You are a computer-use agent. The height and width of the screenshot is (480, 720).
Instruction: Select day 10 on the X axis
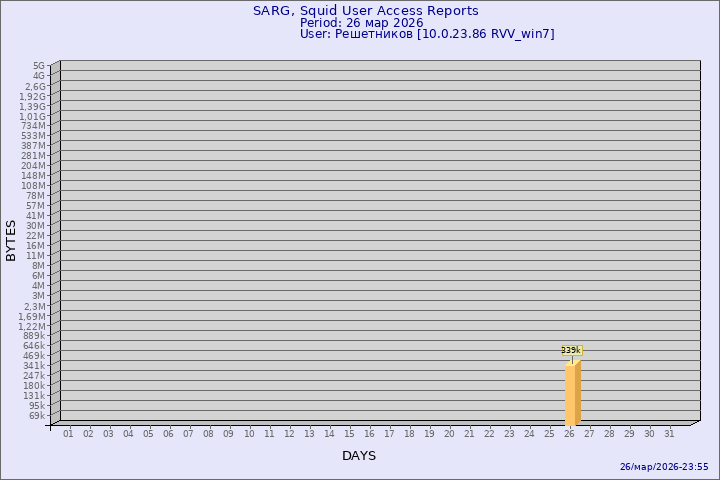click(249, 434)
